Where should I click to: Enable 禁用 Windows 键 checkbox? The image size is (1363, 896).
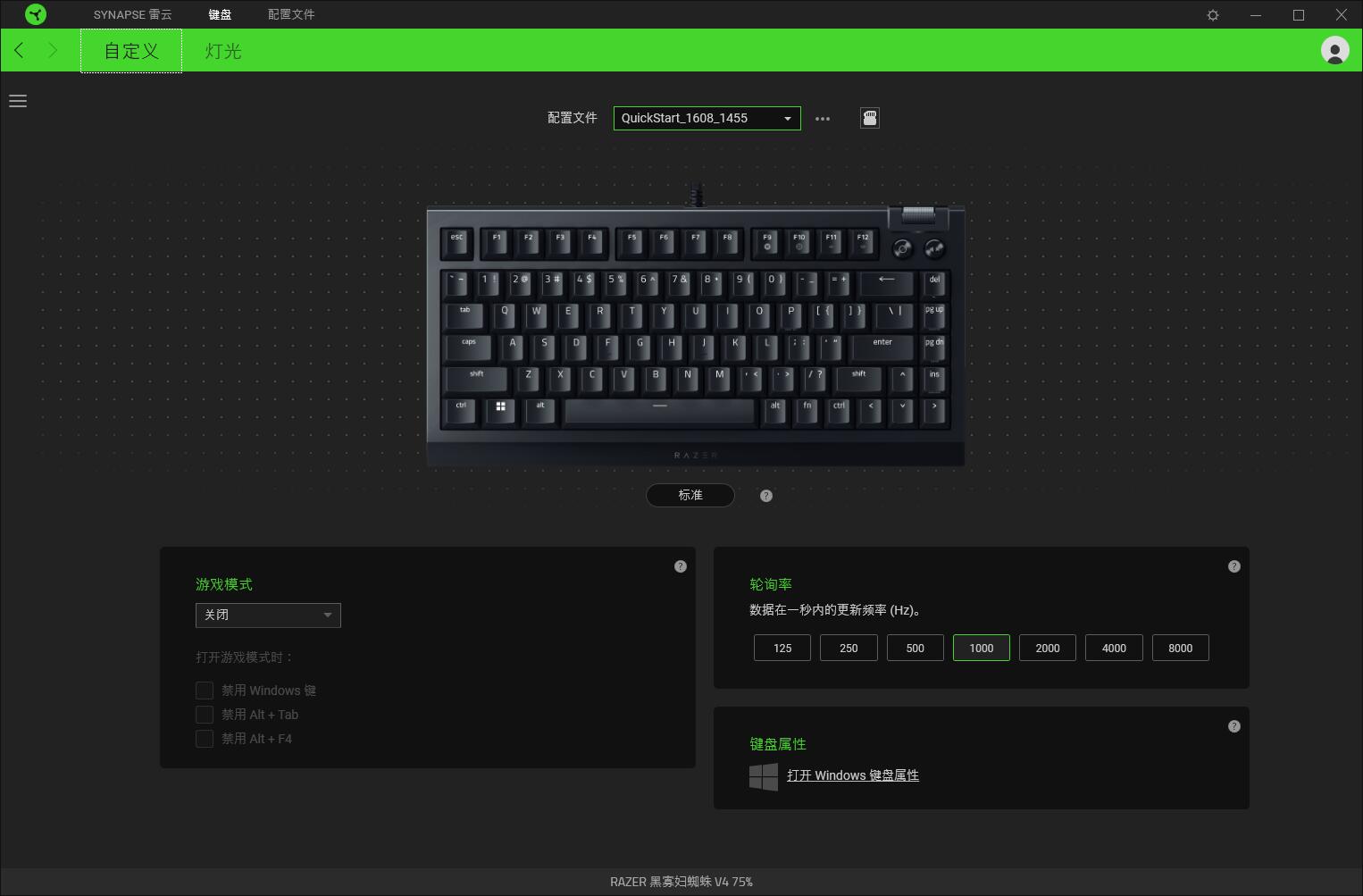tap(205, 691)
